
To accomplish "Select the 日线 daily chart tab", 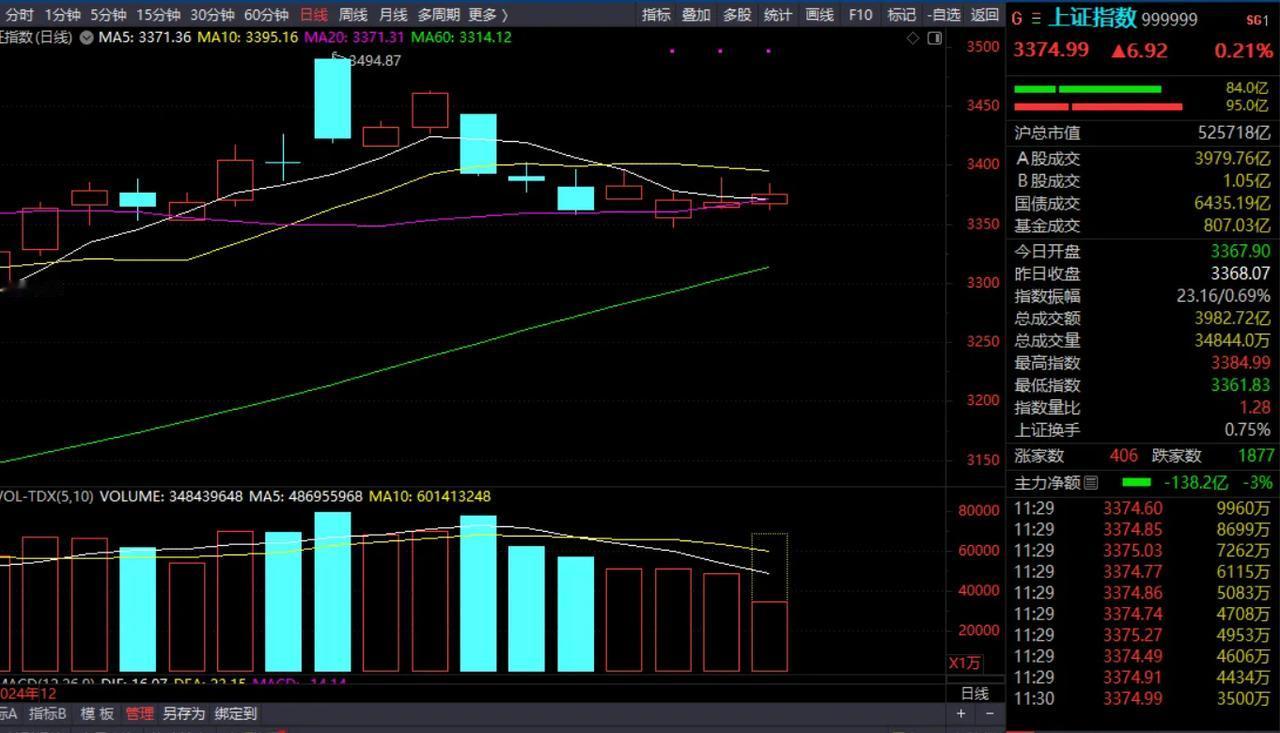I will (314, 15).
